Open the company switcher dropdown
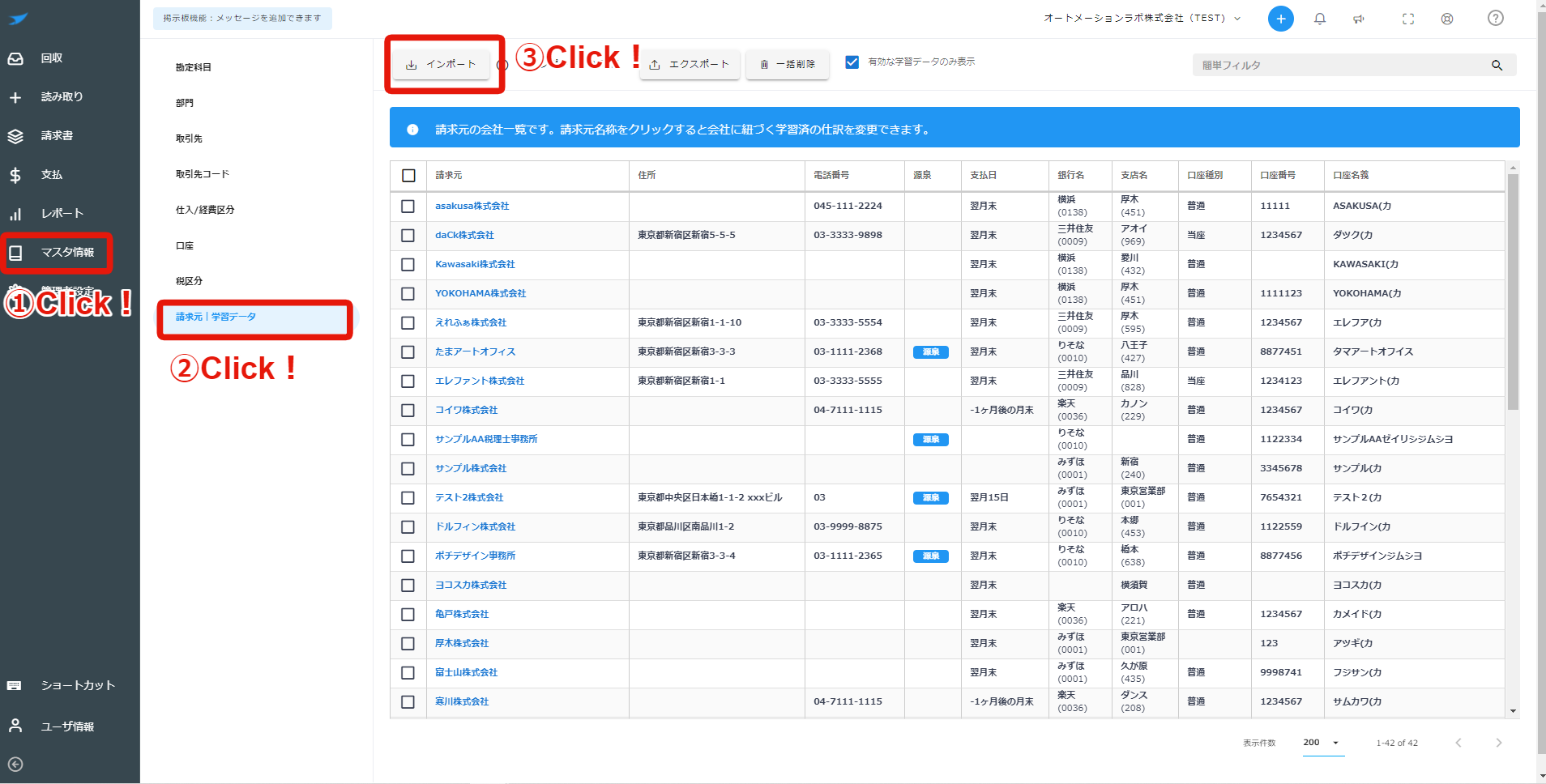Image resolution: width=1546 pixels, height=784 pixels. click(1142, 18)
